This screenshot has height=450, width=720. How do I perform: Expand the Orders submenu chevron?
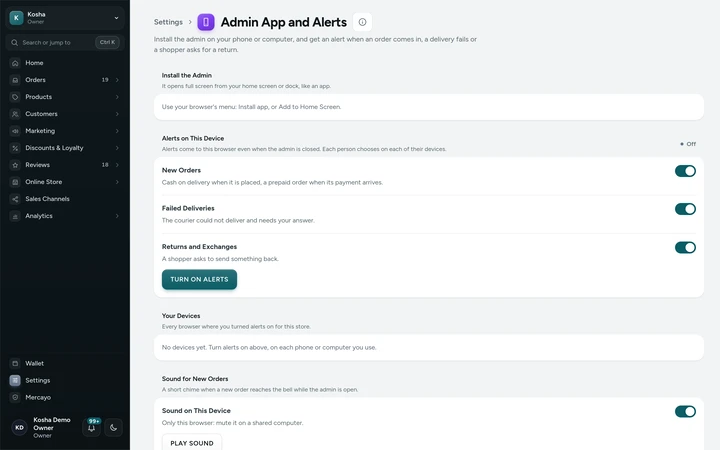[x=117, y=80]
